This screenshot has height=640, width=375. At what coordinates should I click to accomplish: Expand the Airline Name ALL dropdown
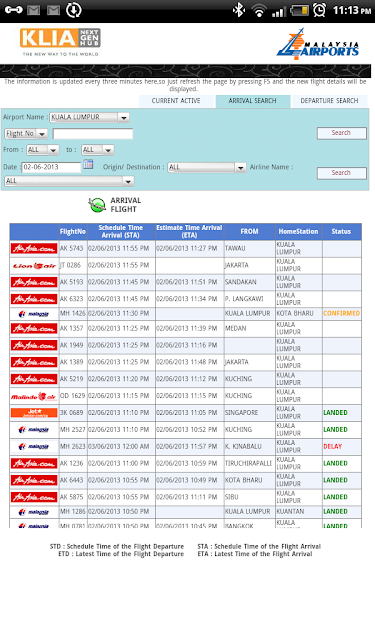tap(69, 181)
